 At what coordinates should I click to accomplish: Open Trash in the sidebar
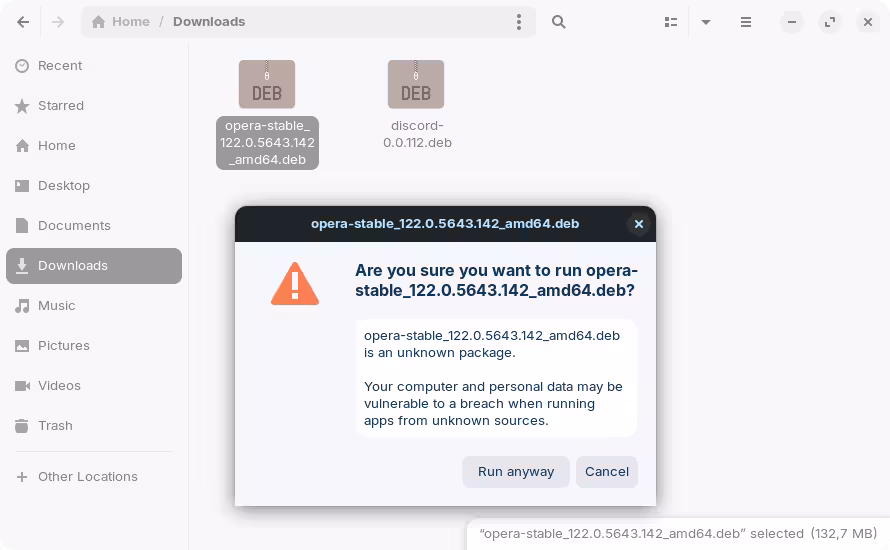[x=55, y=426]
